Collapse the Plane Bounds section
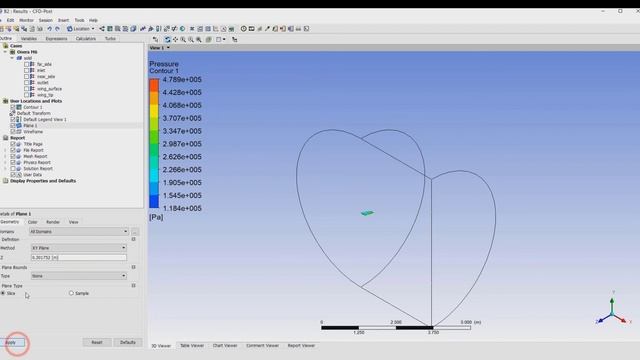Screen dimensions: 640x360 pyautogui.click(x=133, y=267)
